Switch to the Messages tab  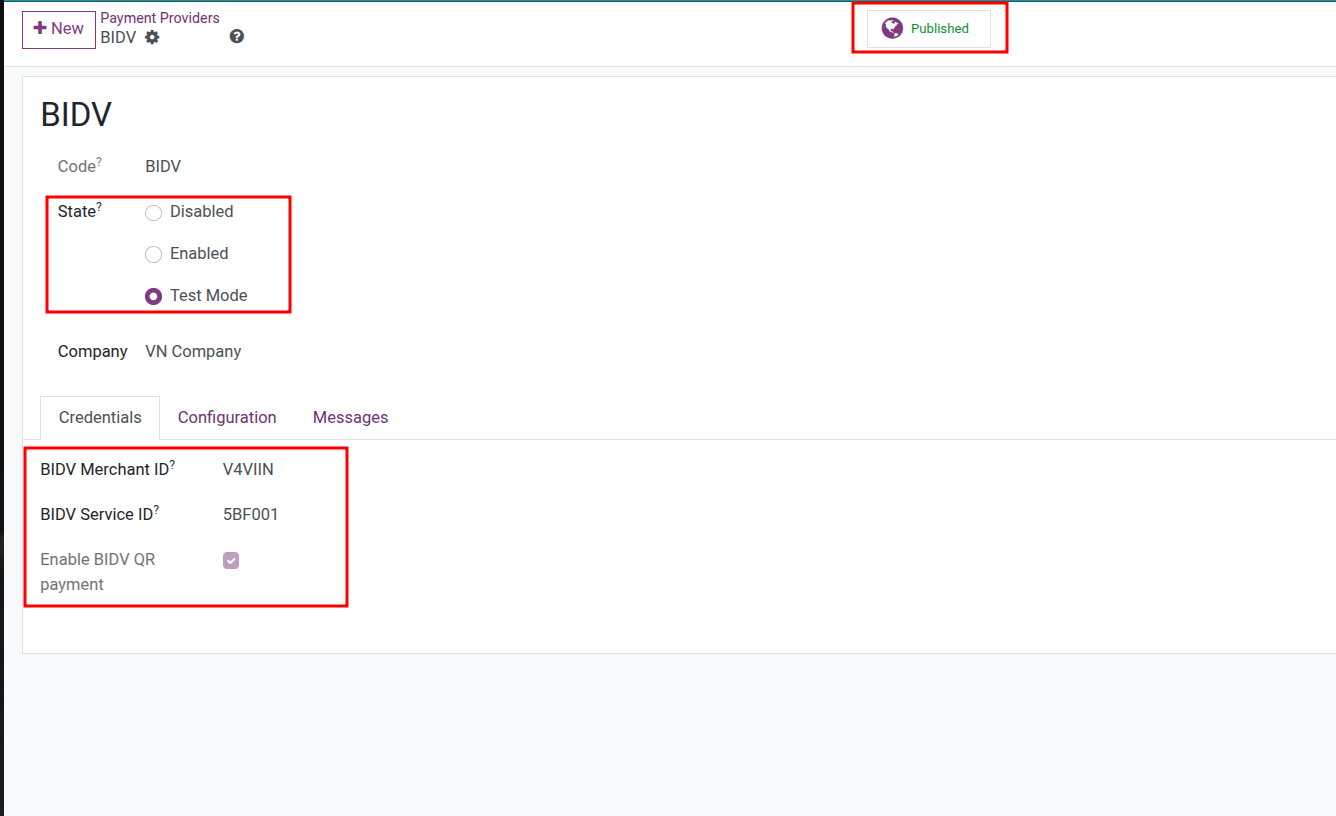(350, 417)
